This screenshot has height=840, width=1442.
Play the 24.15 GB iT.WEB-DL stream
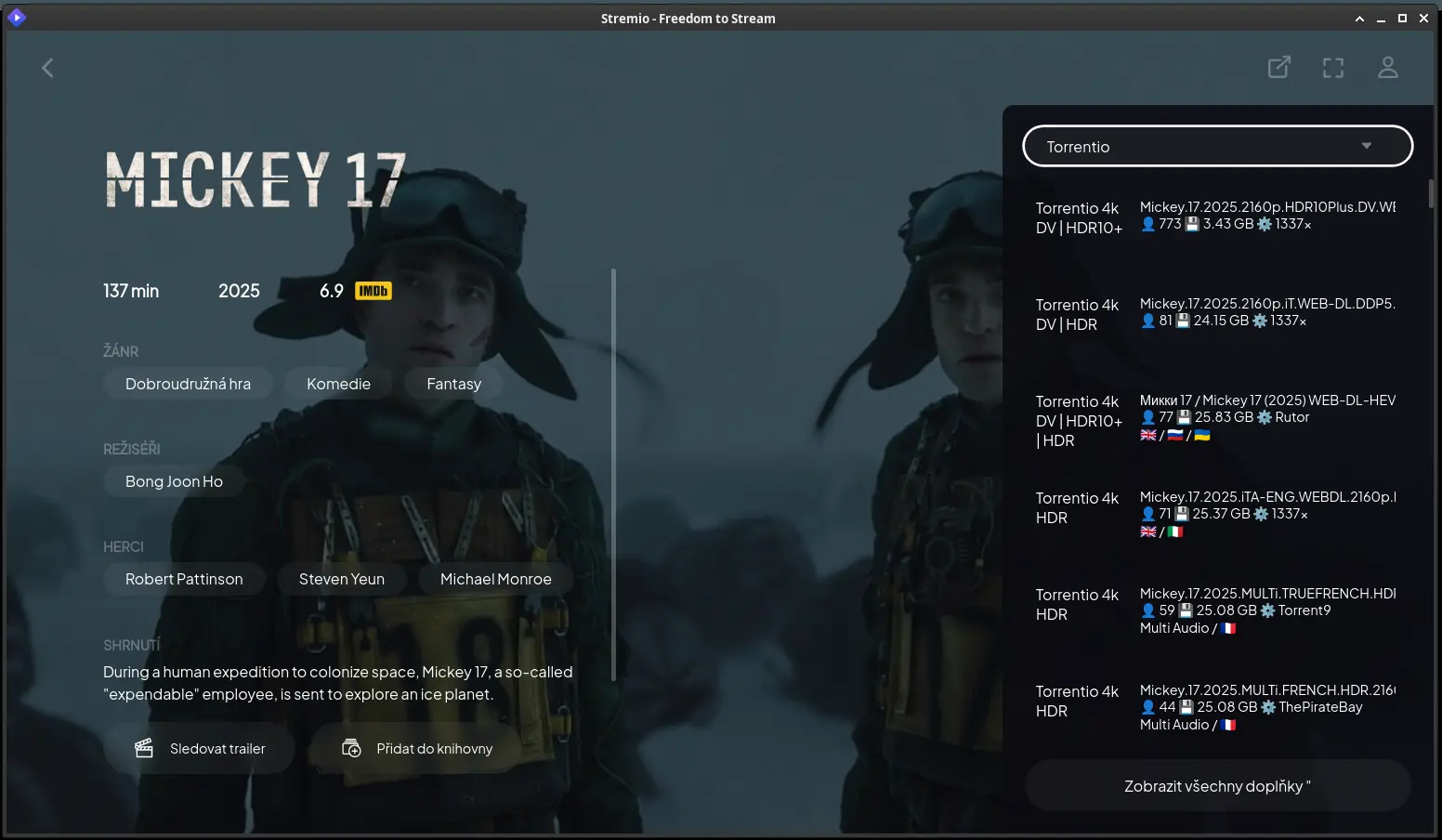[x=1217, y=314]
